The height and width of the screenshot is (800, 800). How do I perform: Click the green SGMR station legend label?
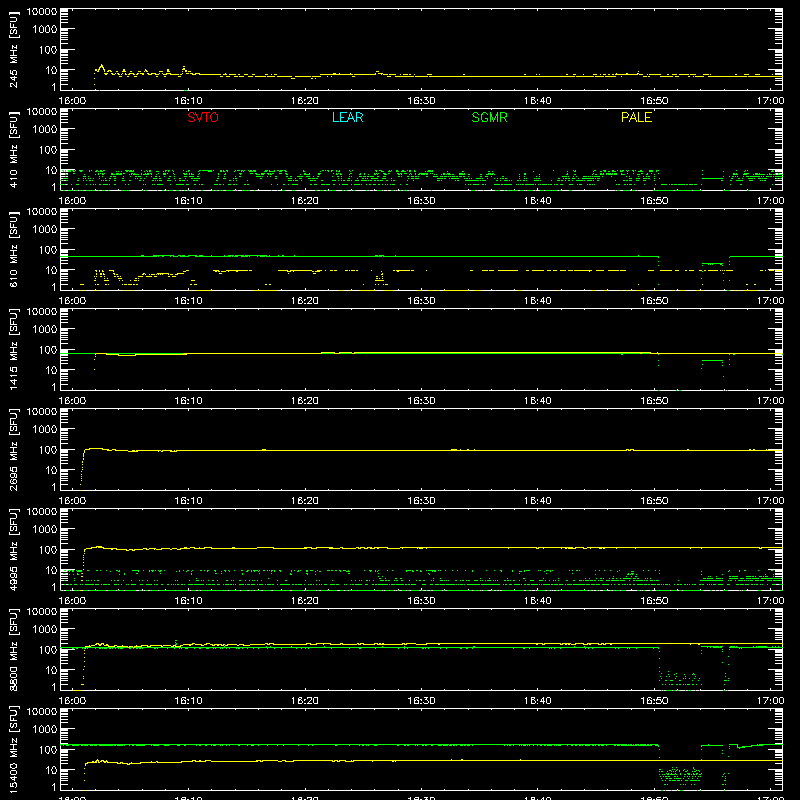tap(489, 117)
